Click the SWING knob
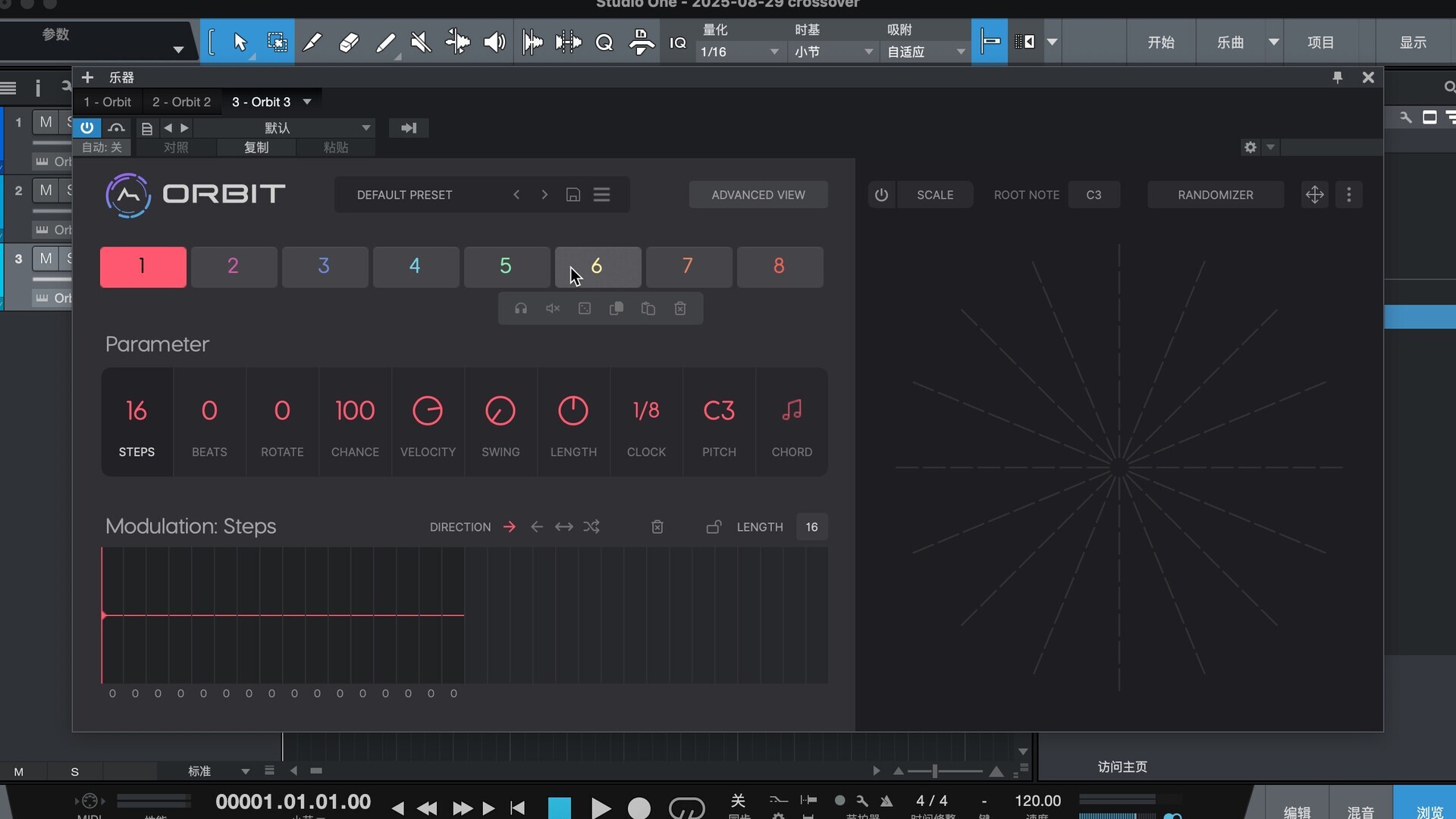 [x=500, y=411]
